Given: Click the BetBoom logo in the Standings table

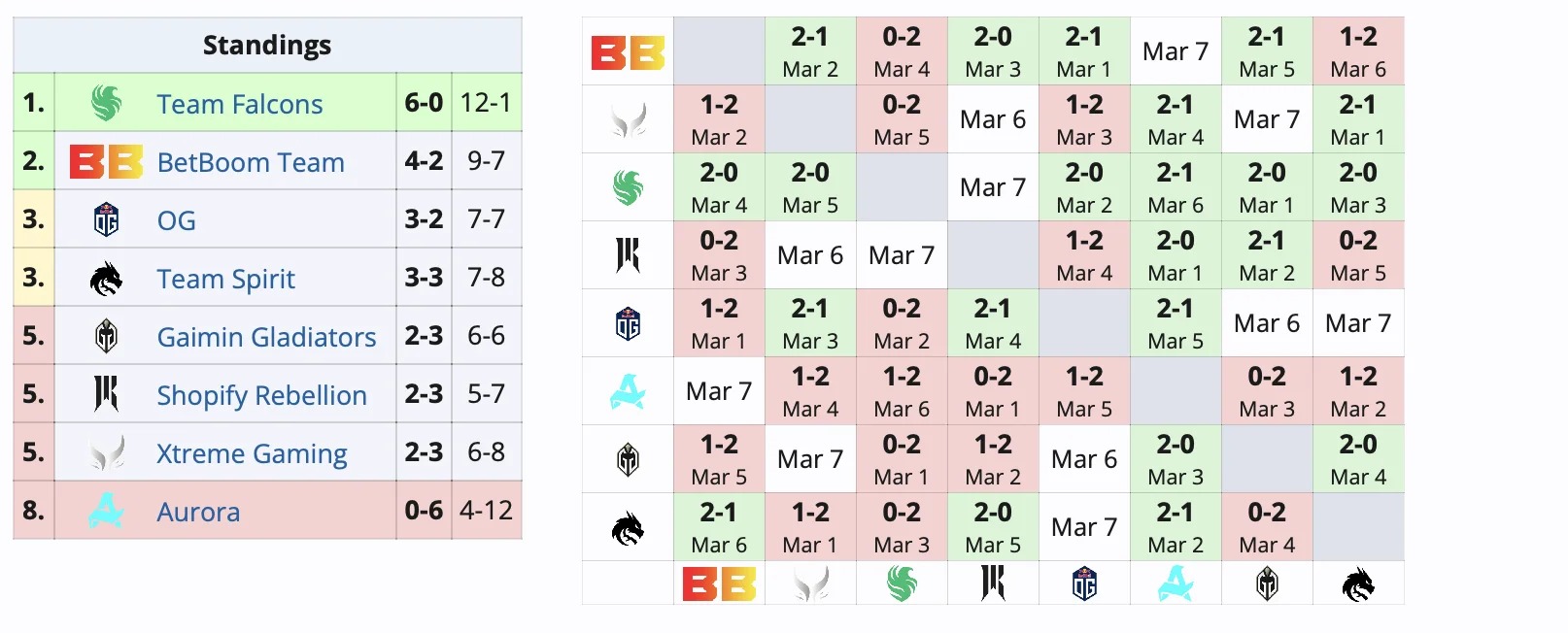Looking at the screenshot, I should pos(106,161).
